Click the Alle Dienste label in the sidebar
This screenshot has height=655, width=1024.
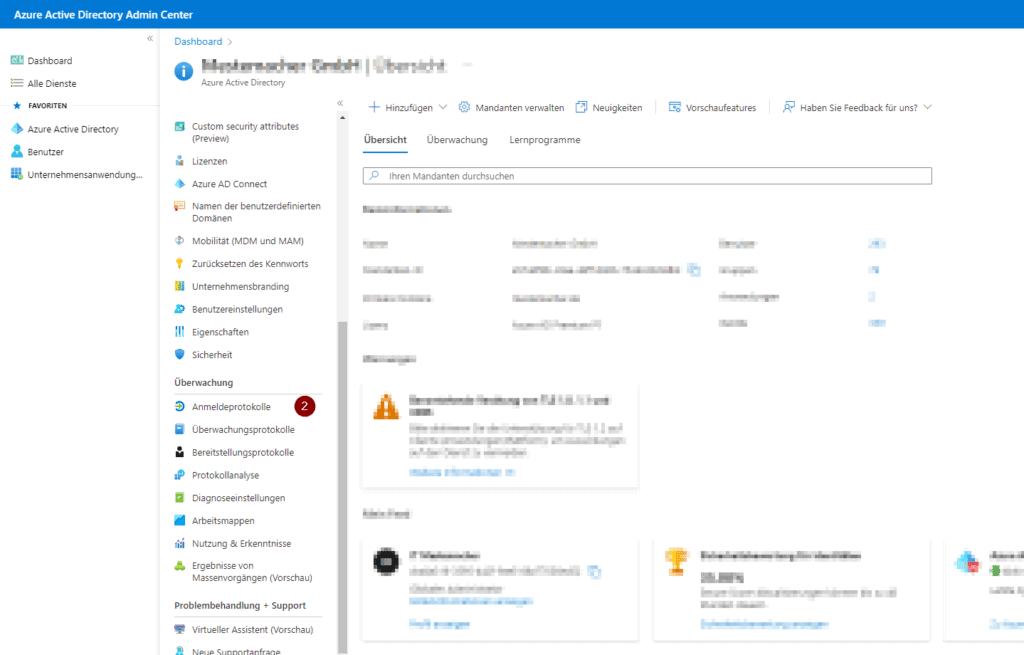point(52,84)
